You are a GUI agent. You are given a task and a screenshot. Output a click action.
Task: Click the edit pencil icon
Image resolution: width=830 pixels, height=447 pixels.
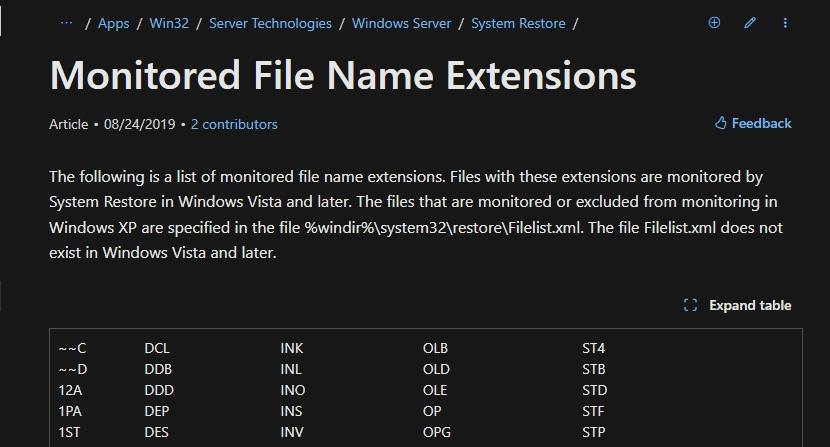pos(750,23)
